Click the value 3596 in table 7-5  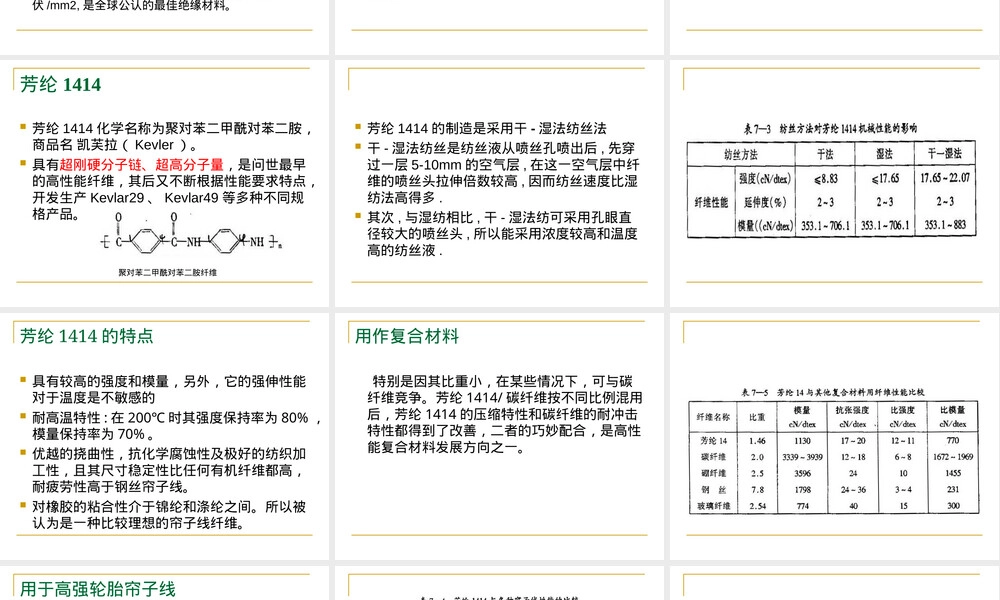tap(802, 473)
